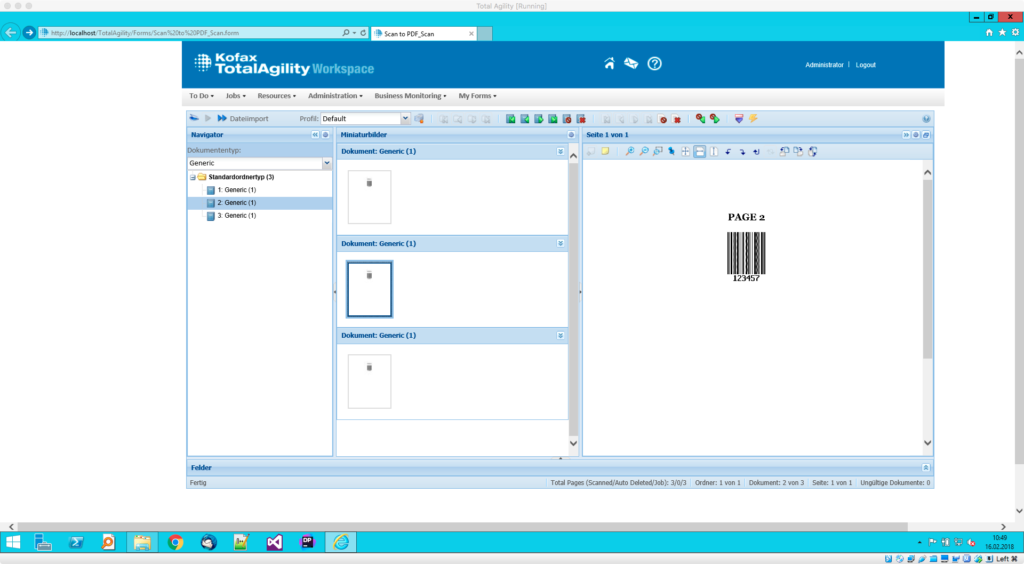This screenshot has width=1024, height=564.
Task: Click the Logout link
Action: [x=865, y=65]
